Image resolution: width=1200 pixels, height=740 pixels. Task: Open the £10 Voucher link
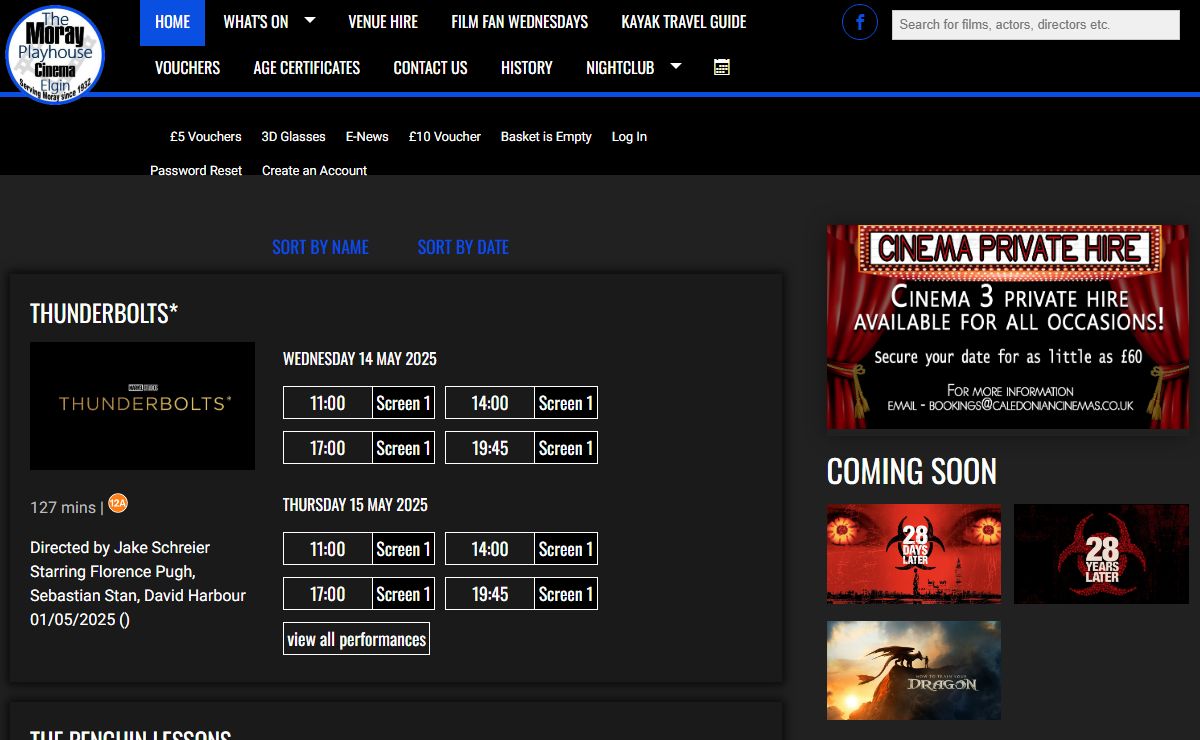pos(445,137)
